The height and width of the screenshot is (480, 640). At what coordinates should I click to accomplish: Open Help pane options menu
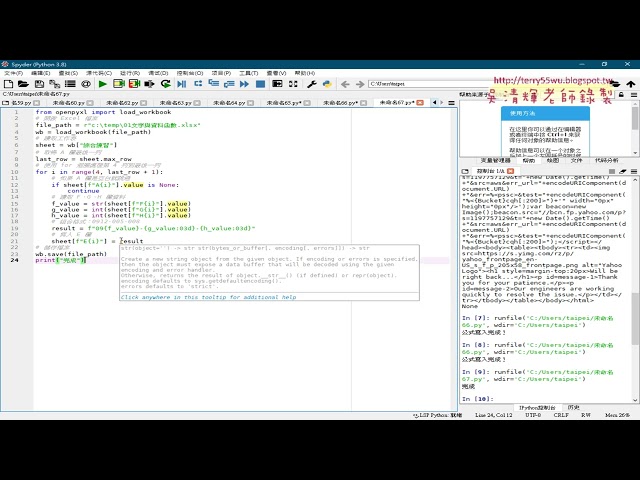(x=633, y=95)
